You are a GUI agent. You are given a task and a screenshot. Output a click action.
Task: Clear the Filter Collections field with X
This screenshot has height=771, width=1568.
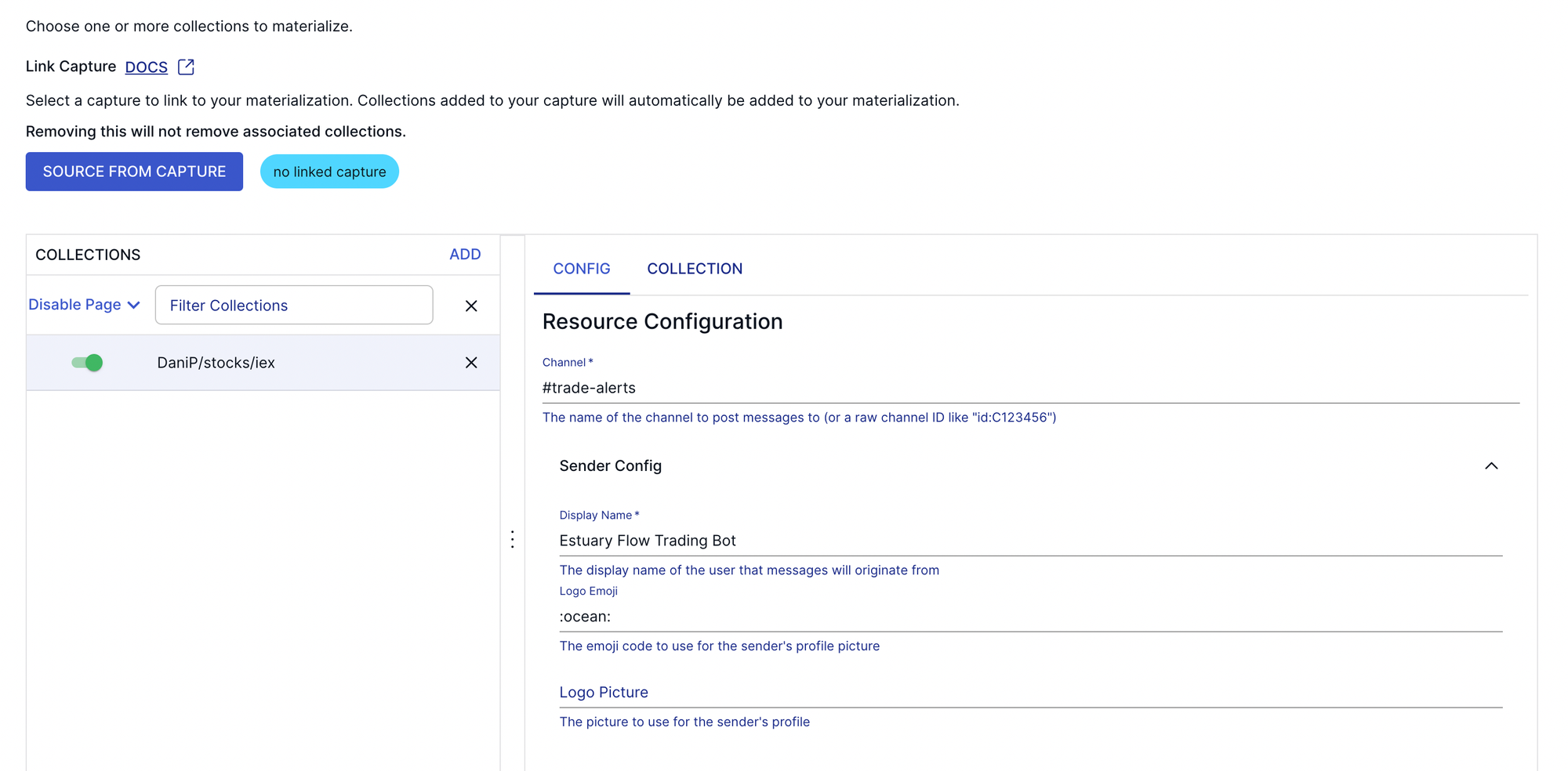coord(471,306)
